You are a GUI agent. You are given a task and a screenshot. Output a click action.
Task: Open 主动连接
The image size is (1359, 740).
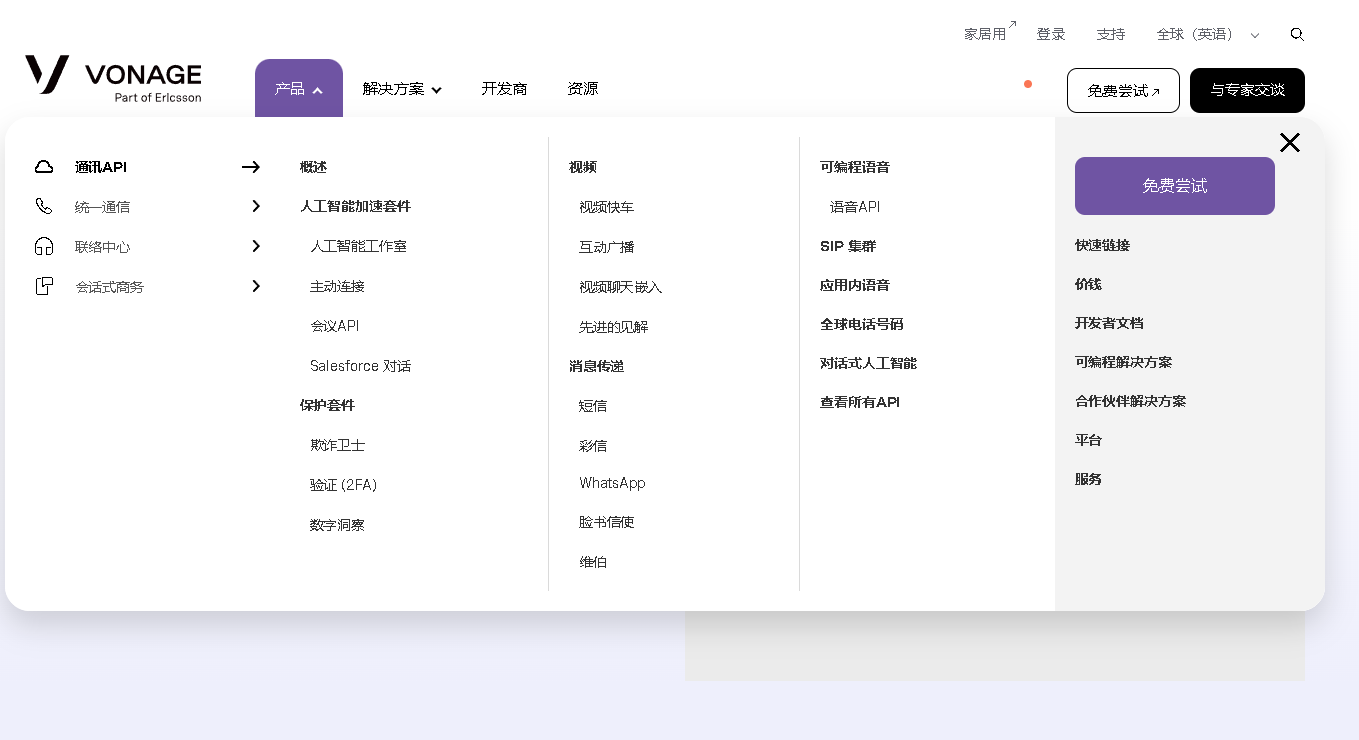(x=337, y=286)
